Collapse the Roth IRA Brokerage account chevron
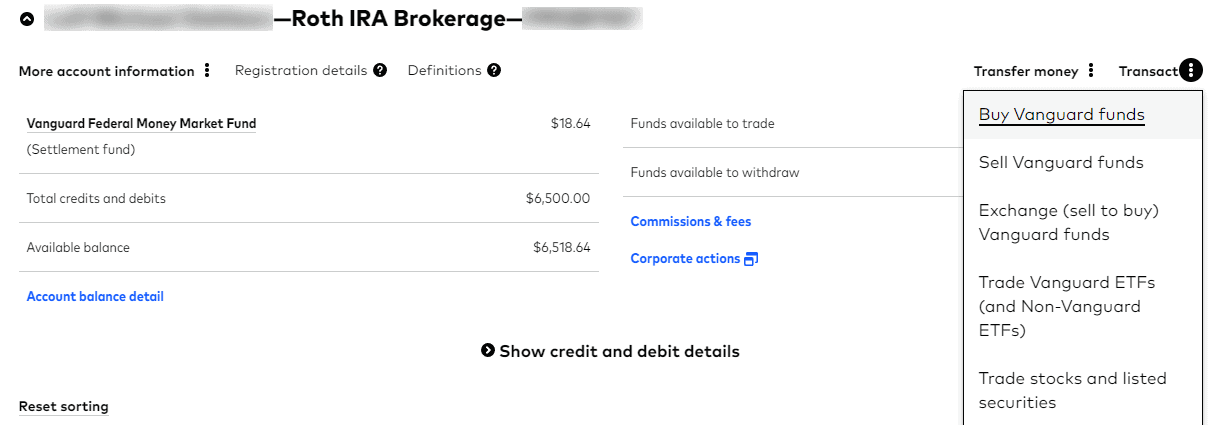 click(27, 18)
